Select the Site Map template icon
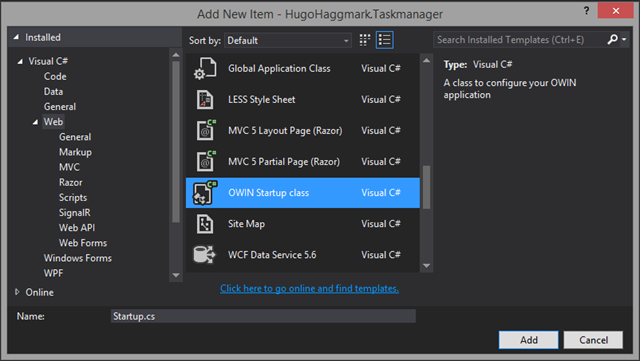 205,224
